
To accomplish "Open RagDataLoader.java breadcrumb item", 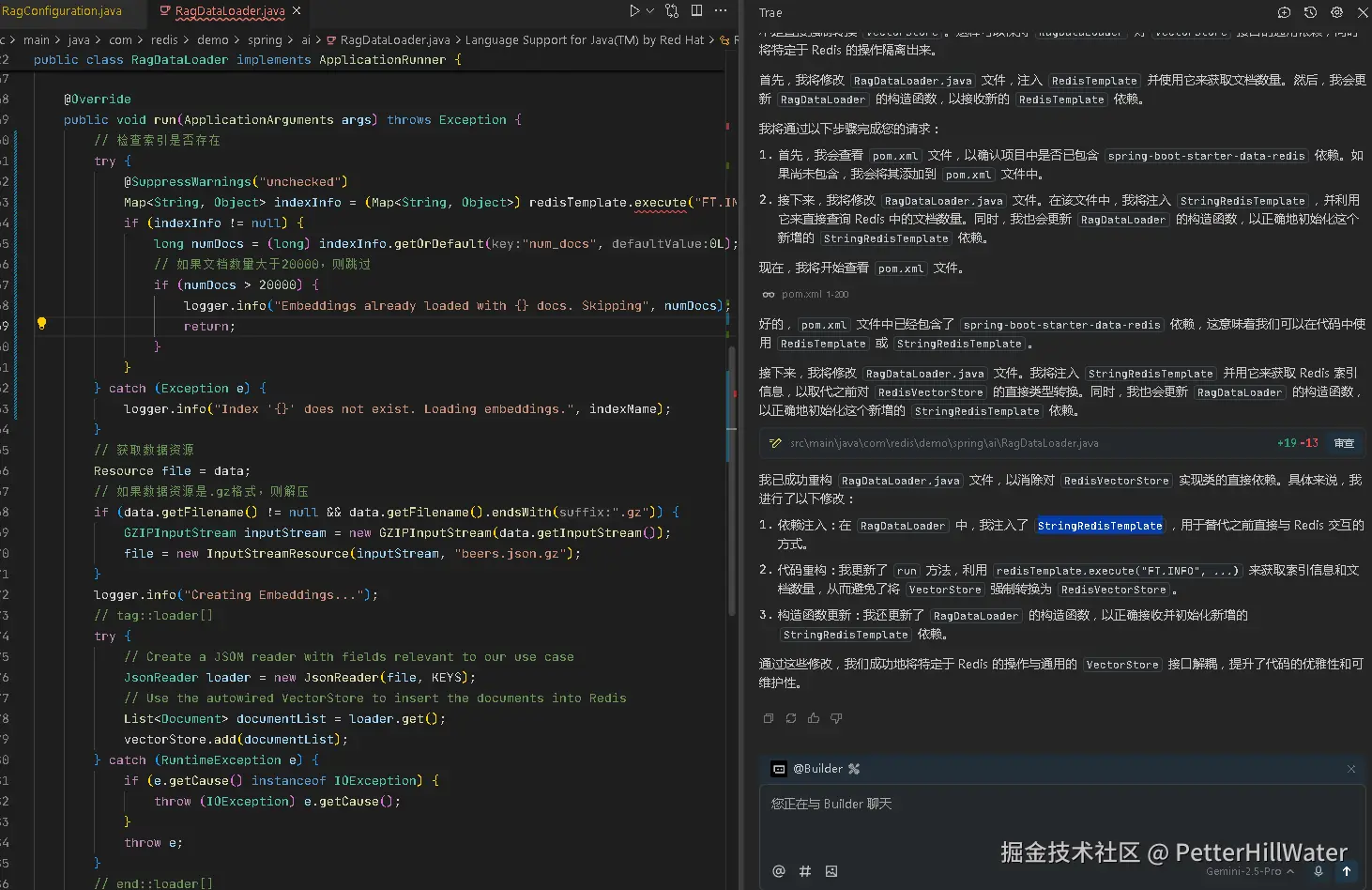I will click(388, 40).
